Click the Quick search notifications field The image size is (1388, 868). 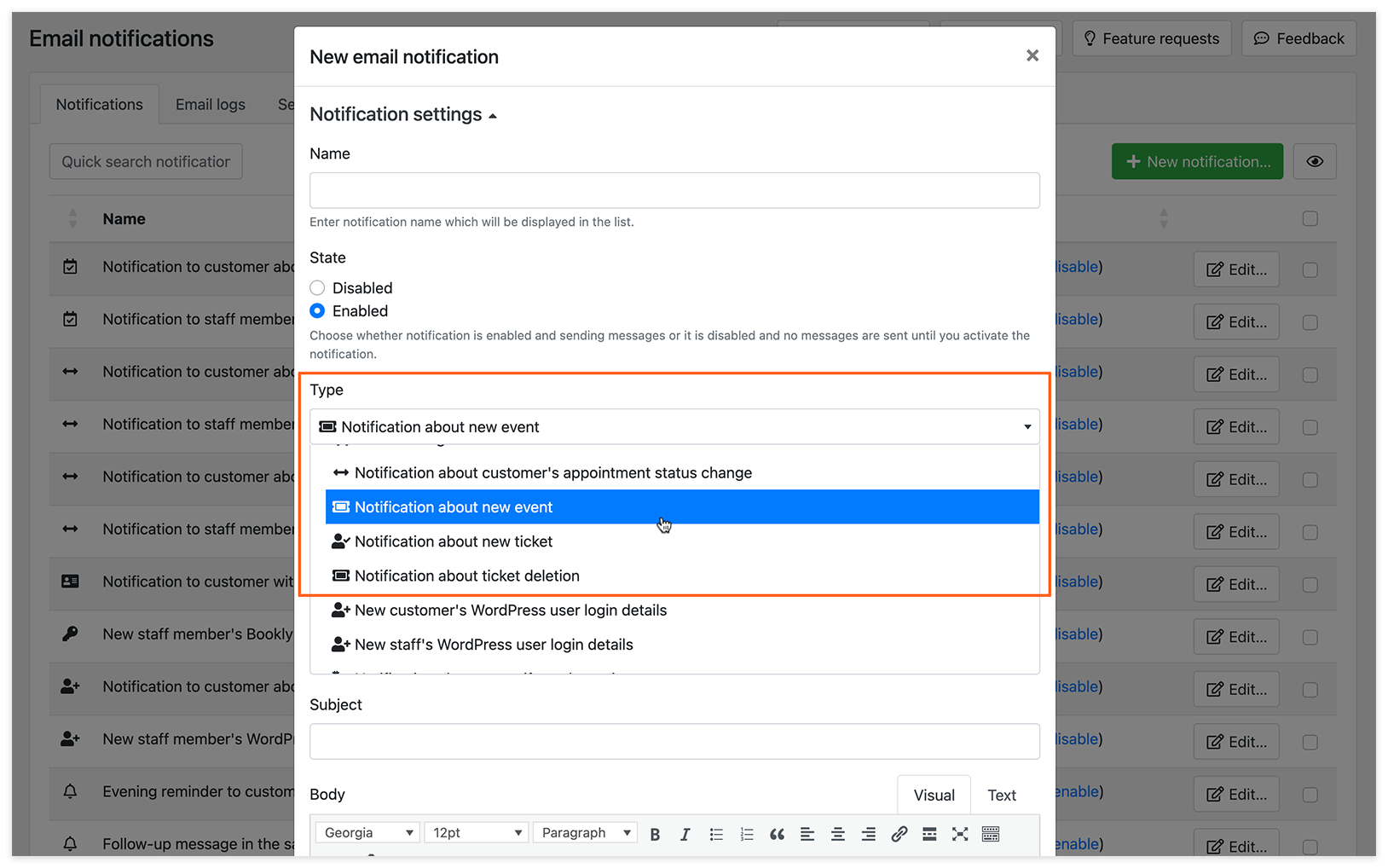[146, 161]
